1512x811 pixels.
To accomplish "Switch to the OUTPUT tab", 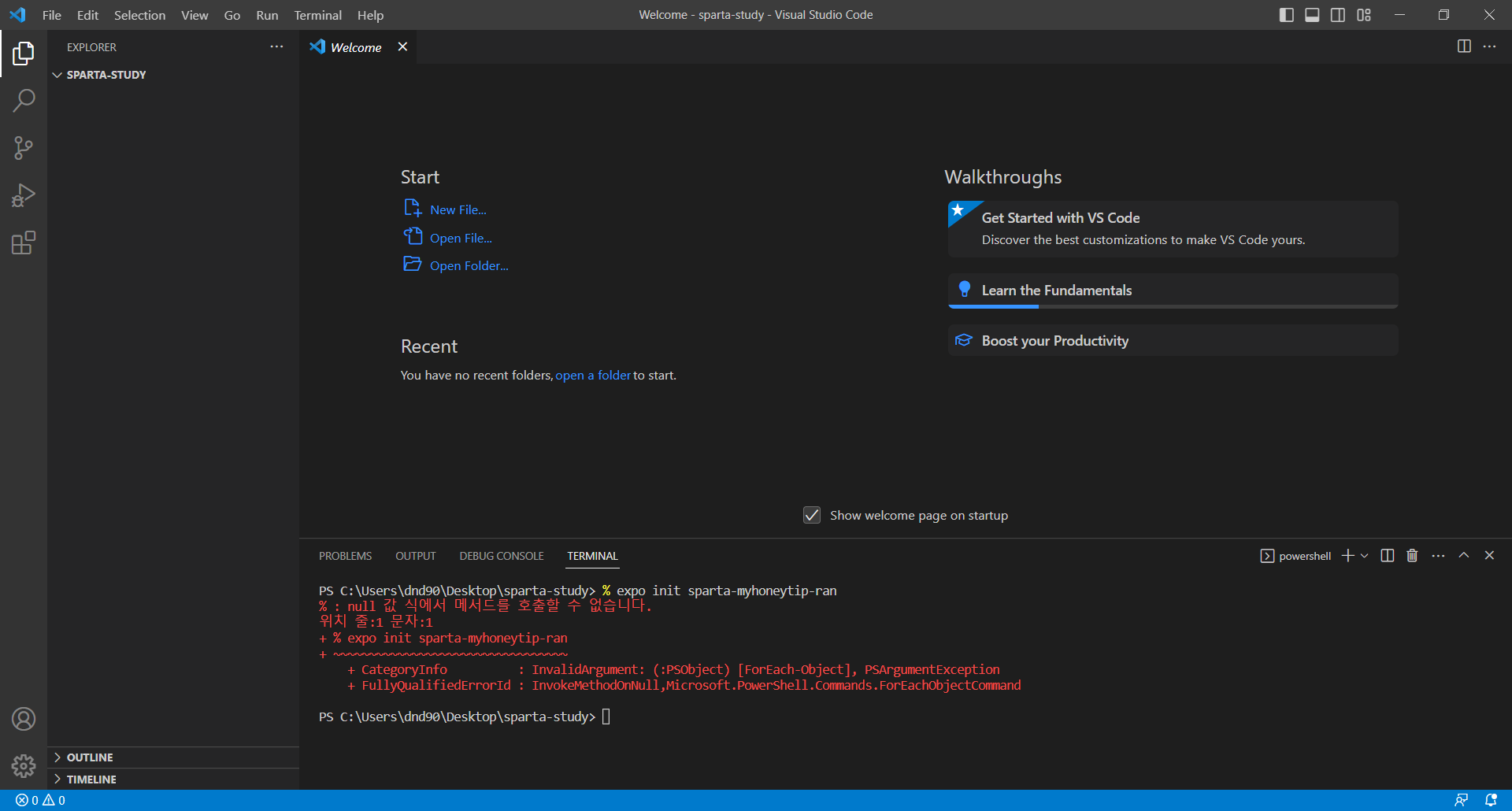I will point(416,556).
